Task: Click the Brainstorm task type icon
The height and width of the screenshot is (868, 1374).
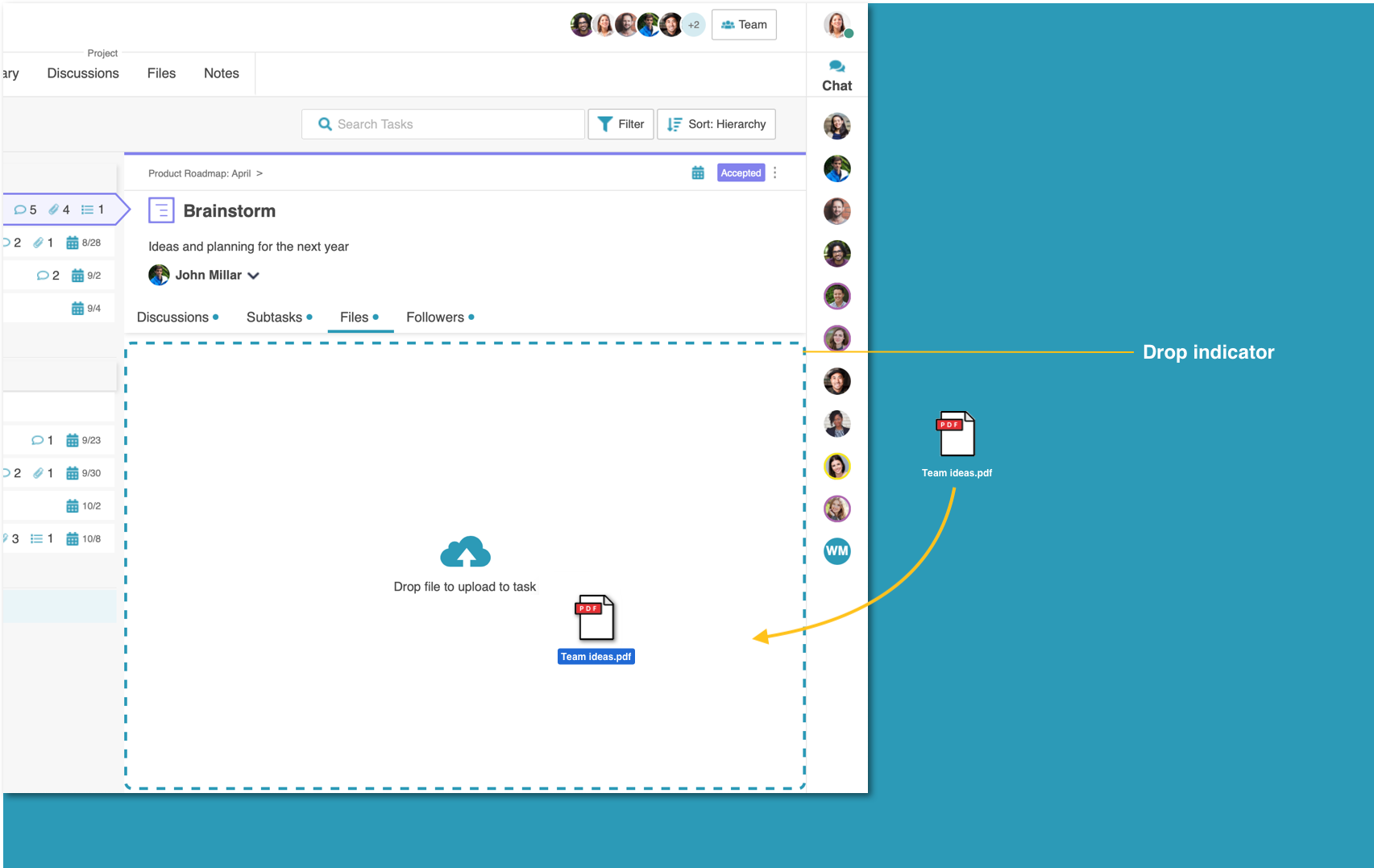Action: (161, 211)
